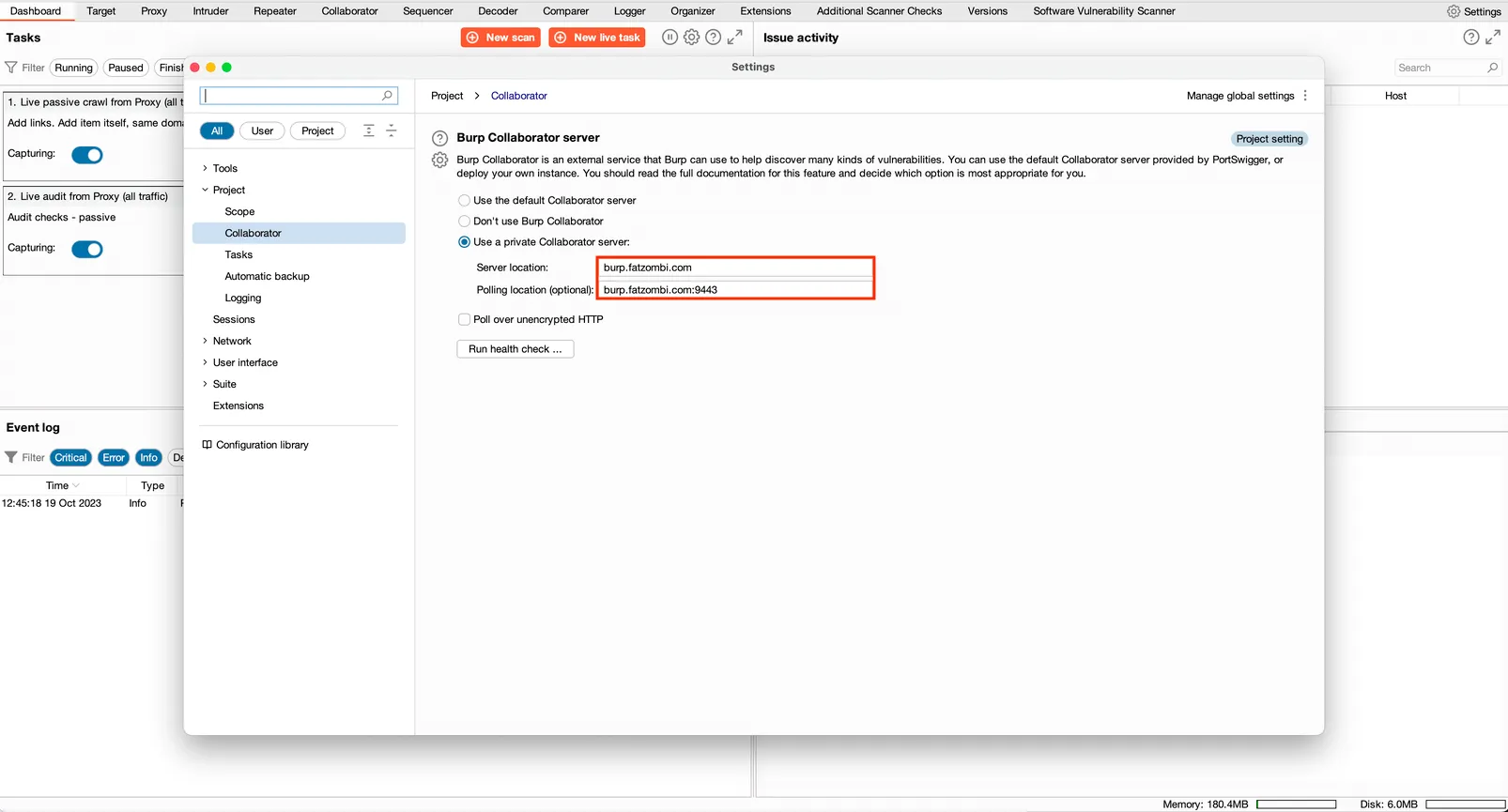Collapse the Project tree node

[205, 190]
